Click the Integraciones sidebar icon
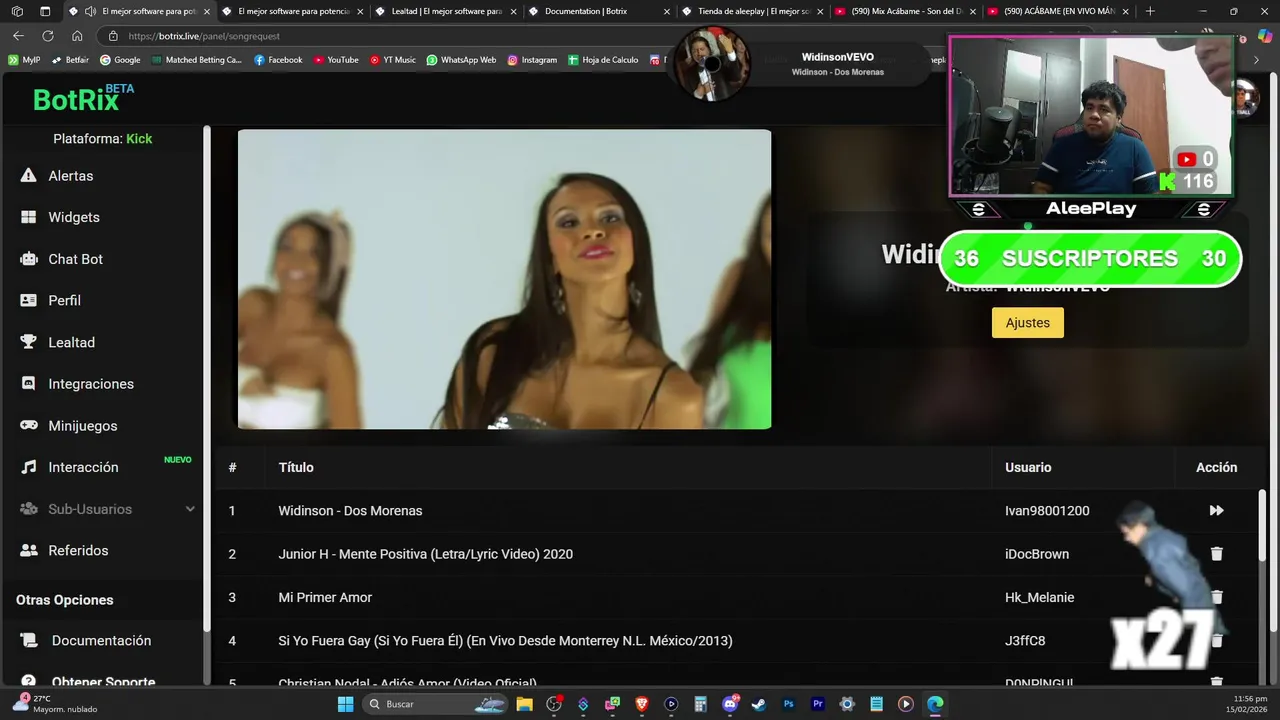 (29, 384)
